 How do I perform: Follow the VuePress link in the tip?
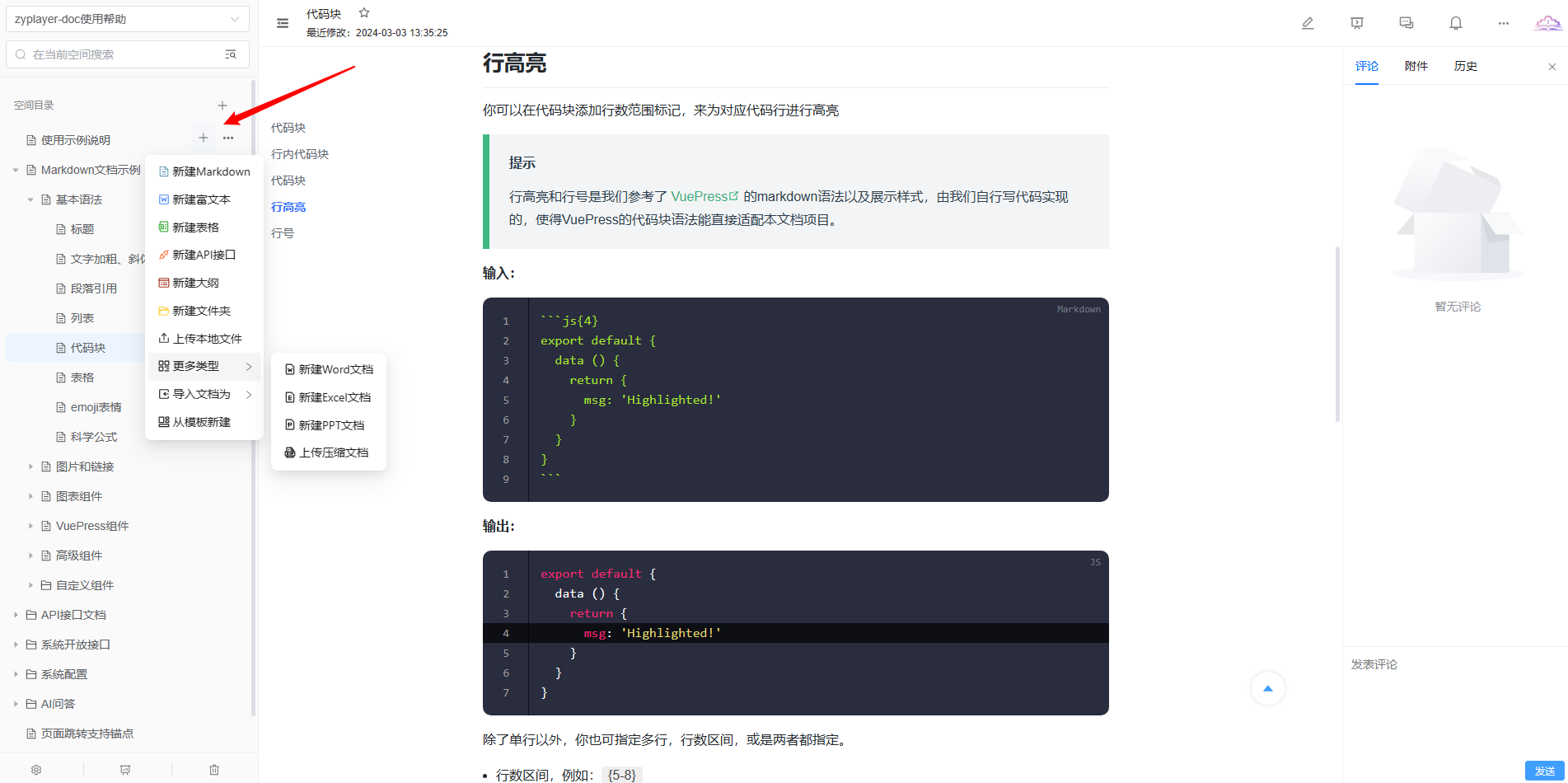point(704,196)
